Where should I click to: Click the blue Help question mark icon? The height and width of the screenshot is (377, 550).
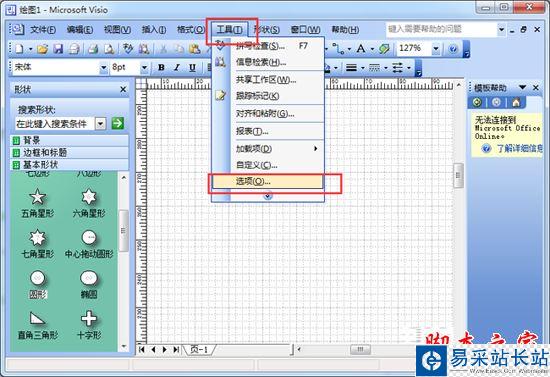click(x=453, y=49)
